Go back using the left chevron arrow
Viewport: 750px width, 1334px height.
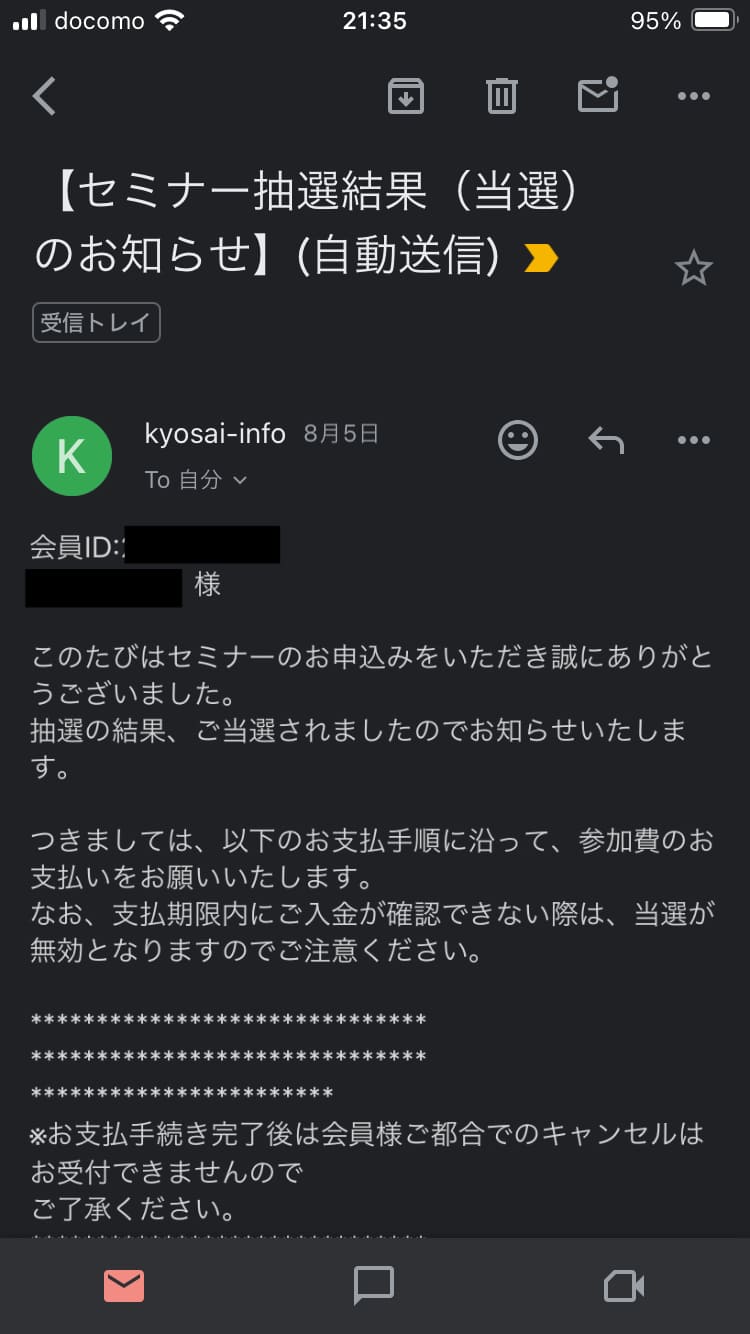point(44,96)
